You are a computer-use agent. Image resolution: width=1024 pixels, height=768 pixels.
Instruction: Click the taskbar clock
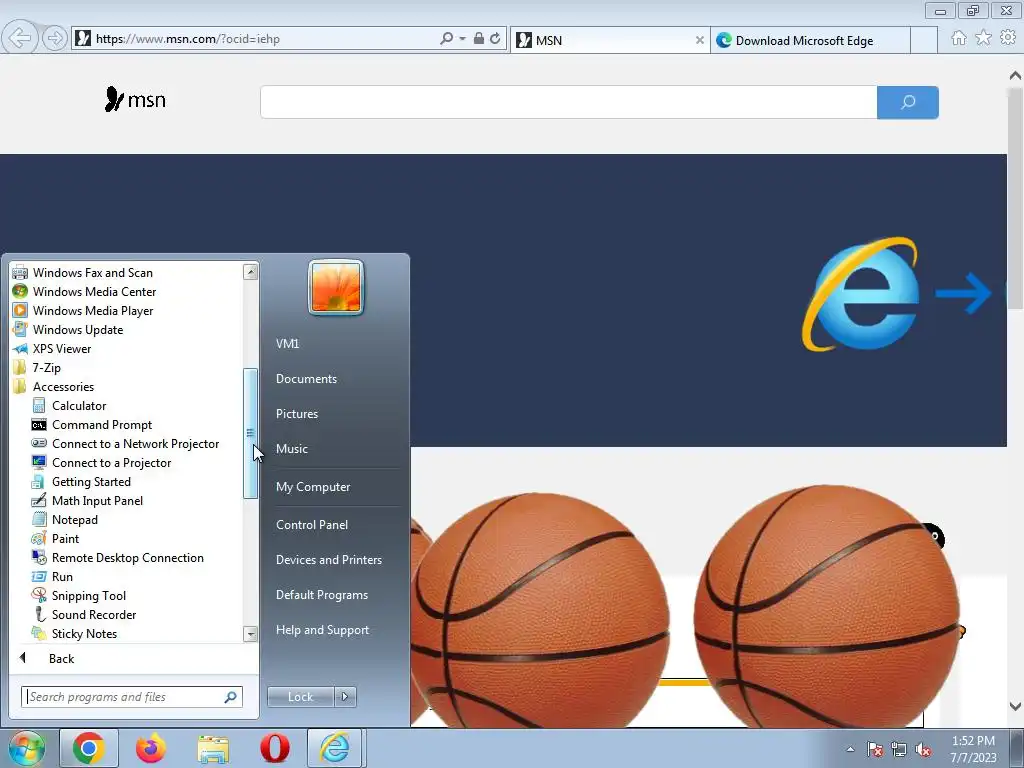[x=973, y=749]
